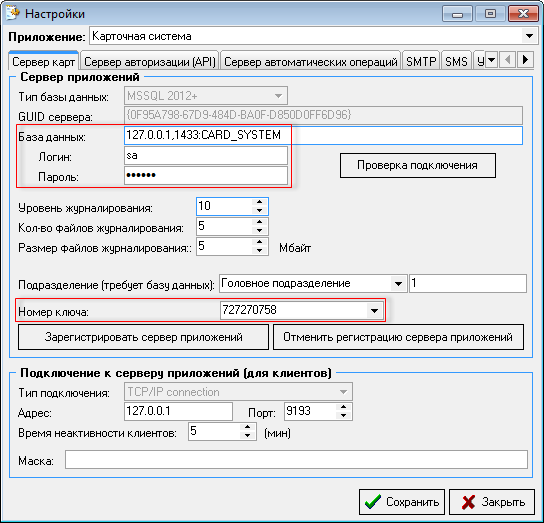Click the Пароль password field
This screenshot has height=523, width=544.
point(206,176)
